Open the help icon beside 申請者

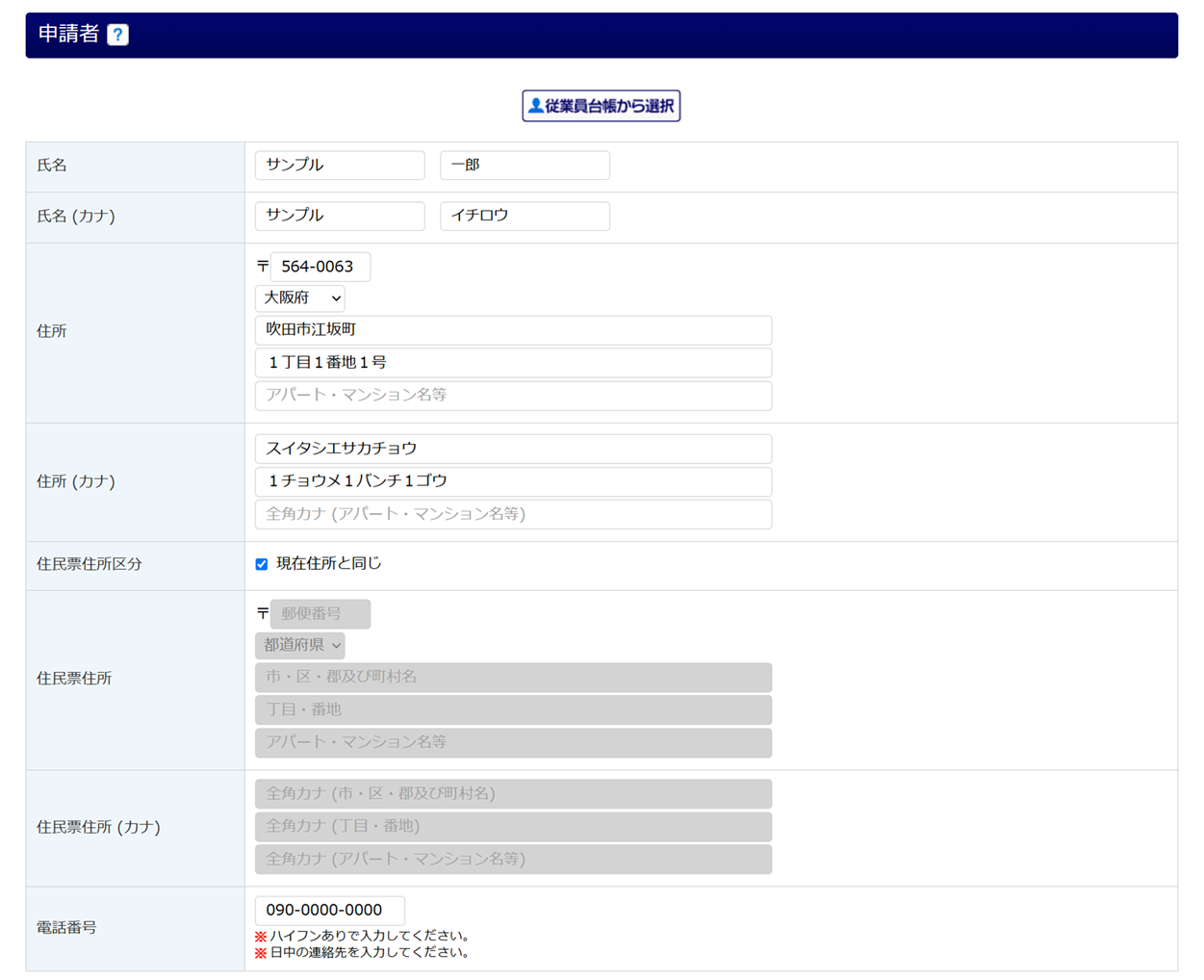coord(117,35)
